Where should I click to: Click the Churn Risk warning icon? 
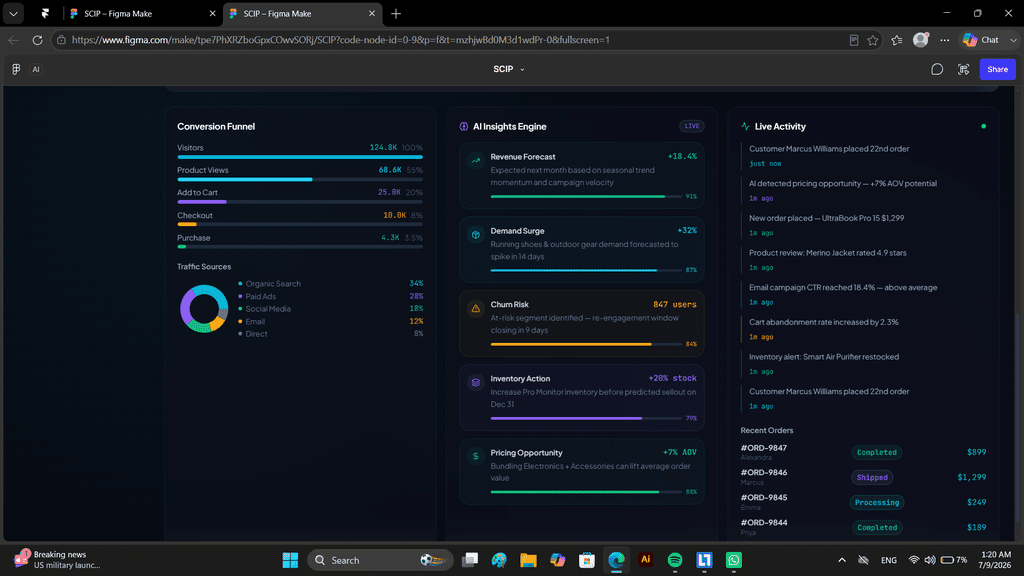[x=475, y=308]
